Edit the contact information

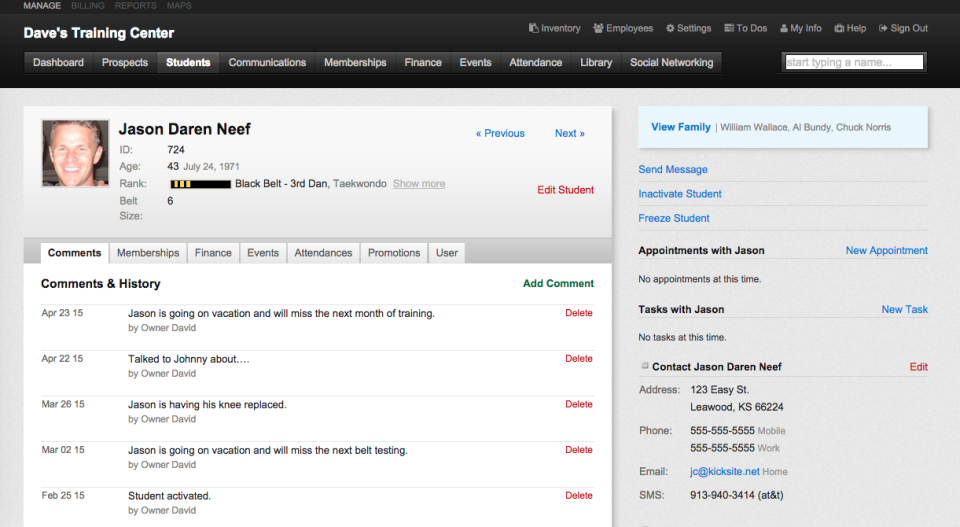919,367
